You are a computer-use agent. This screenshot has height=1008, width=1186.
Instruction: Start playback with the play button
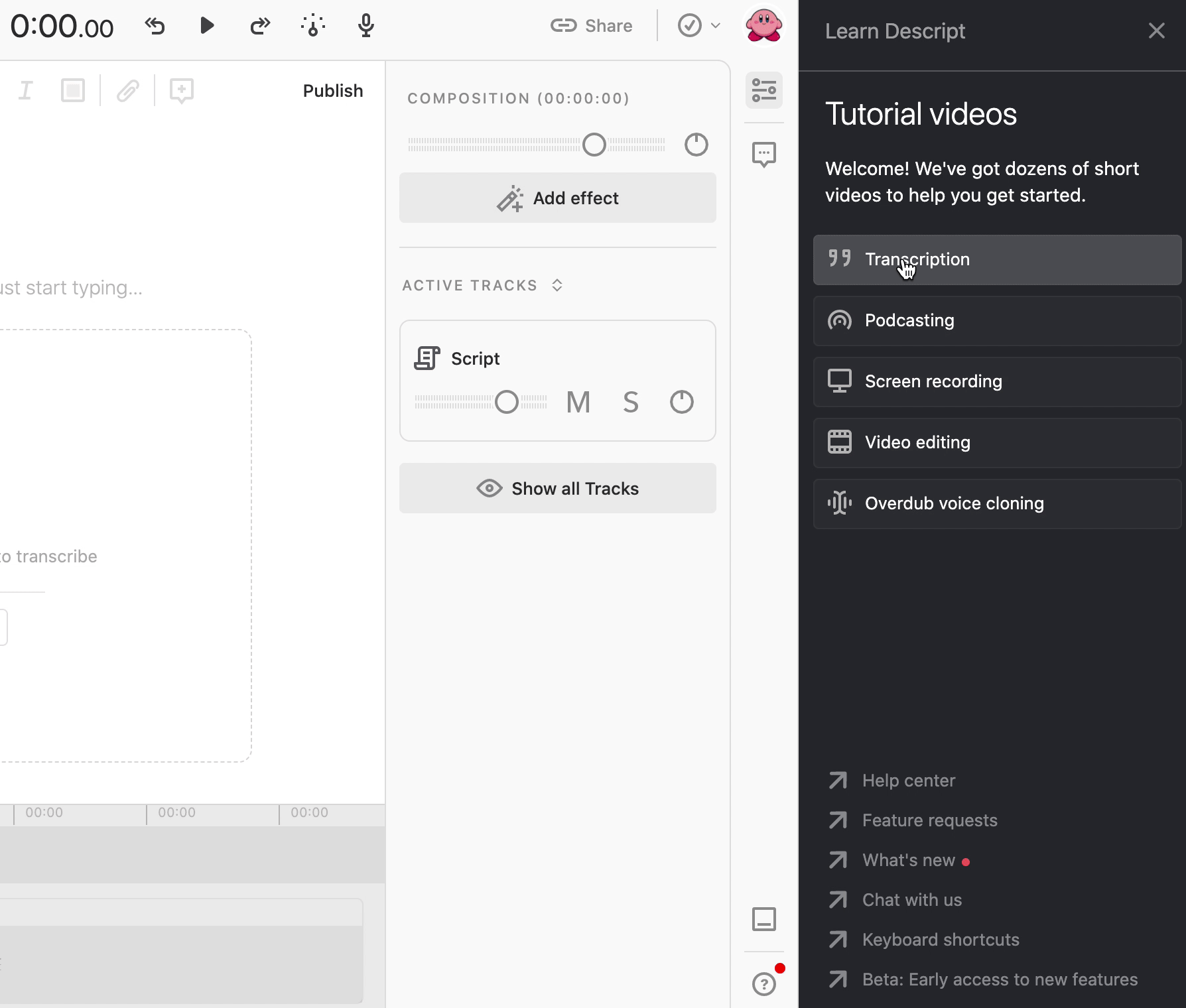(x=207, y=26)
